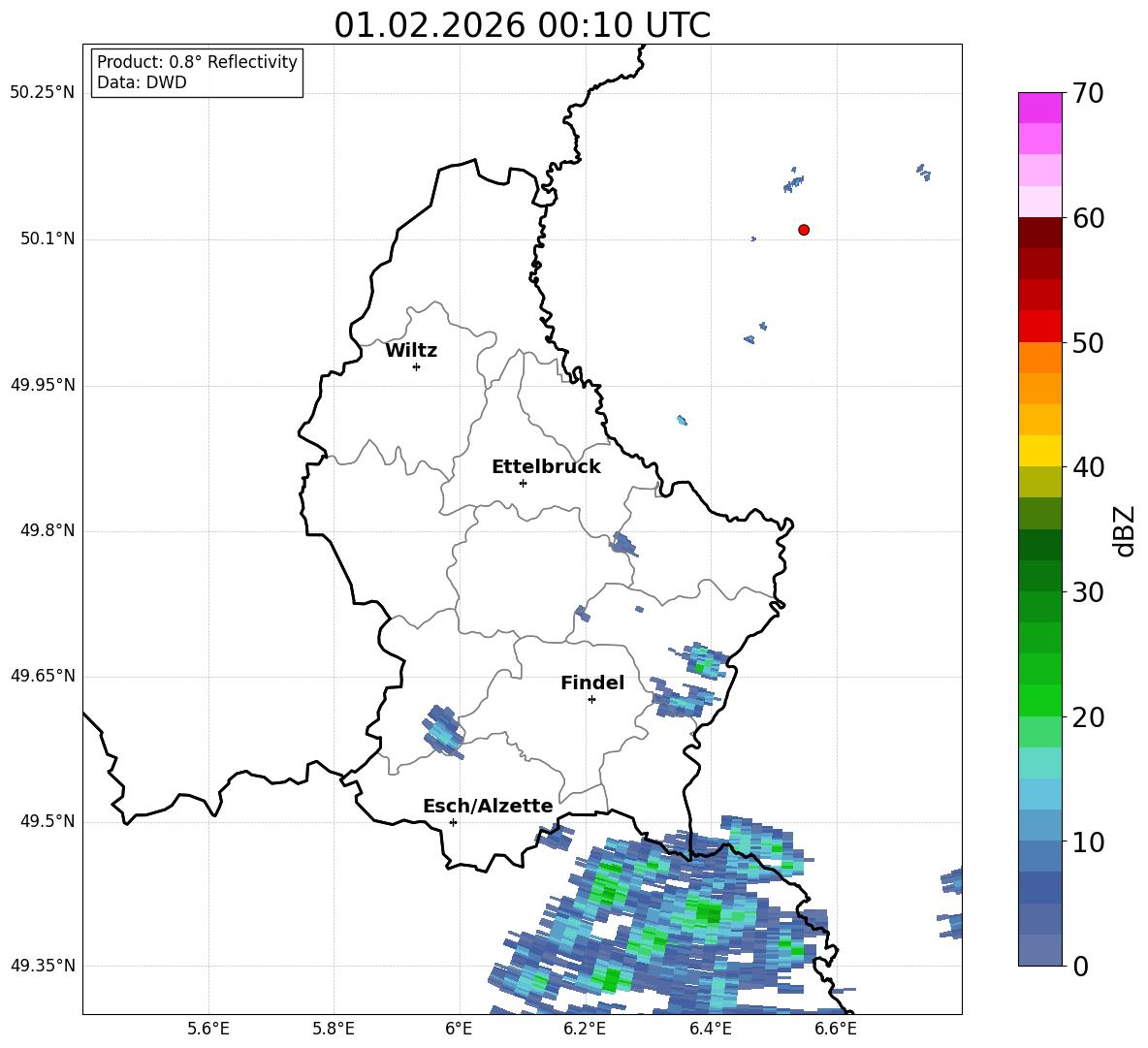Click the red dot marker on the map
Viewport: 1148px width, 1048px height.
coord(803,230)
